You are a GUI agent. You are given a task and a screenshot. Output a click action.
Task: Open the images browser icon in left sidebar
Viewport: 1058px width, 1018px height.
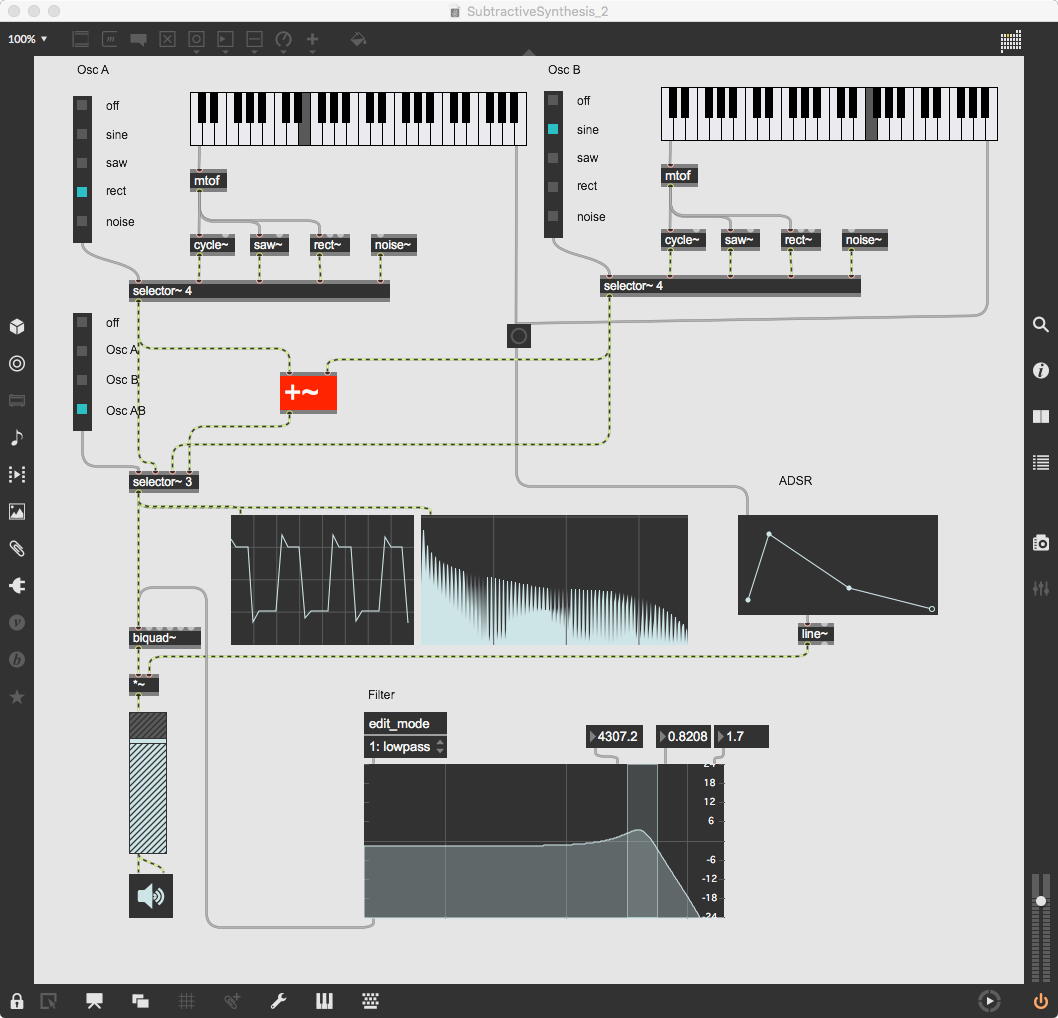tap(17, 511)
